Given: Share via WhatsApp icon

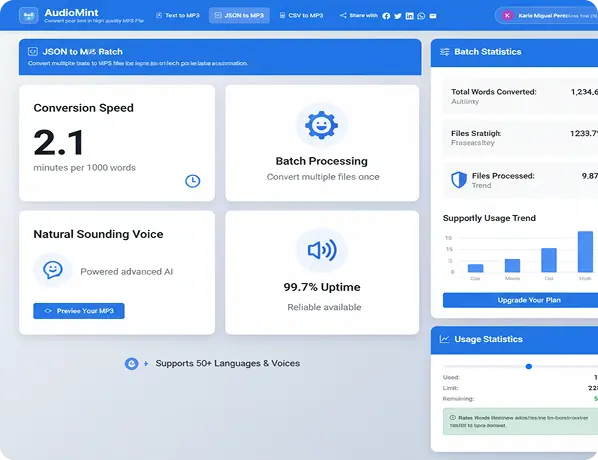Looking at the screenshot, I should coord(421,16).
